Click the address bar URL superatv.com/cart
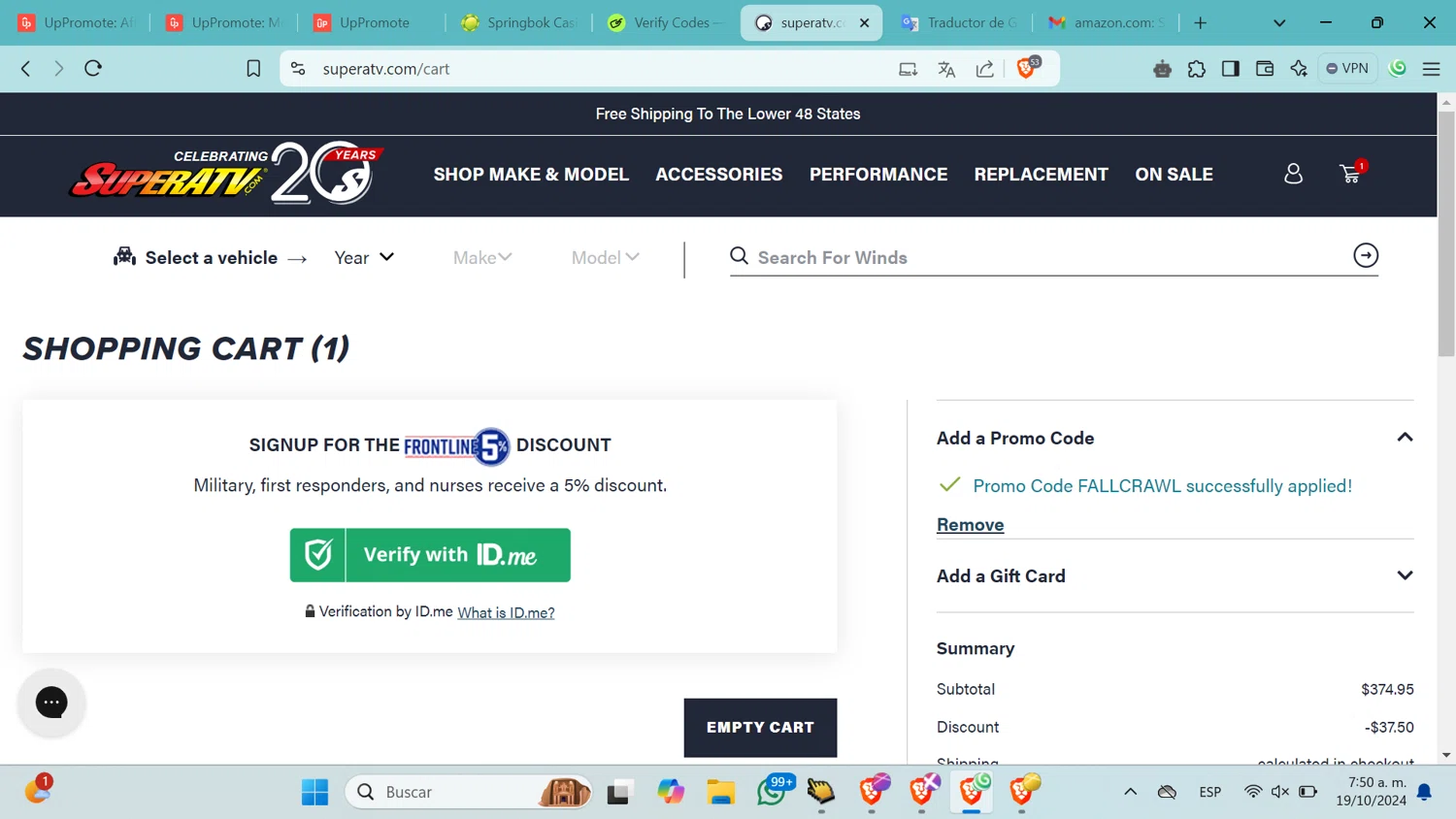 (x=386, y=69)
